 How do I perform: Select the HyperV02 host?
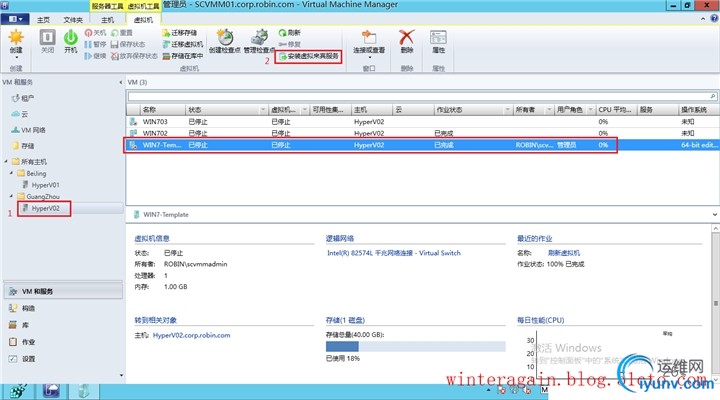coord(41,208)
